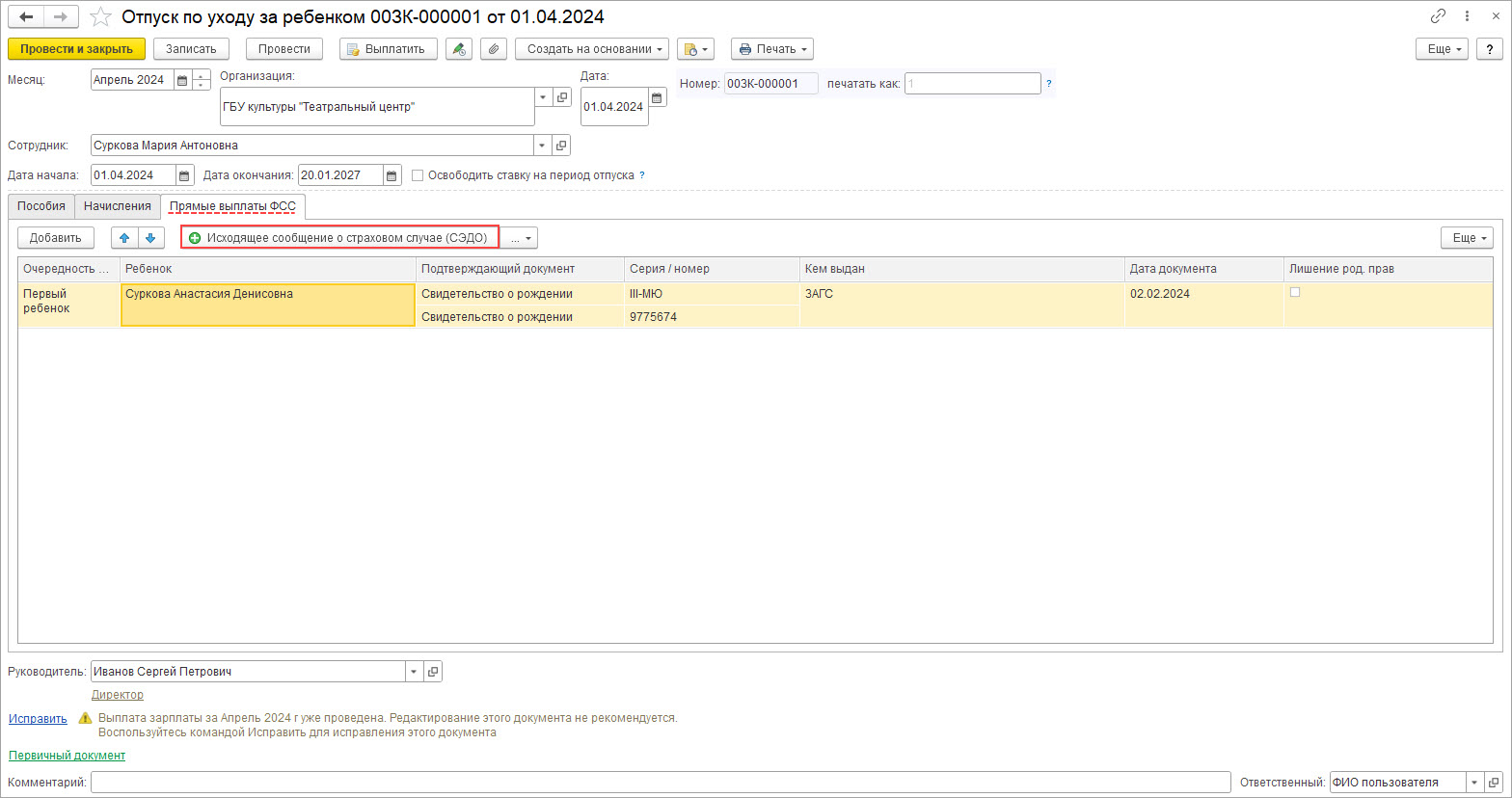Click the help question mark near печатать как

(x=1049, y=84)
